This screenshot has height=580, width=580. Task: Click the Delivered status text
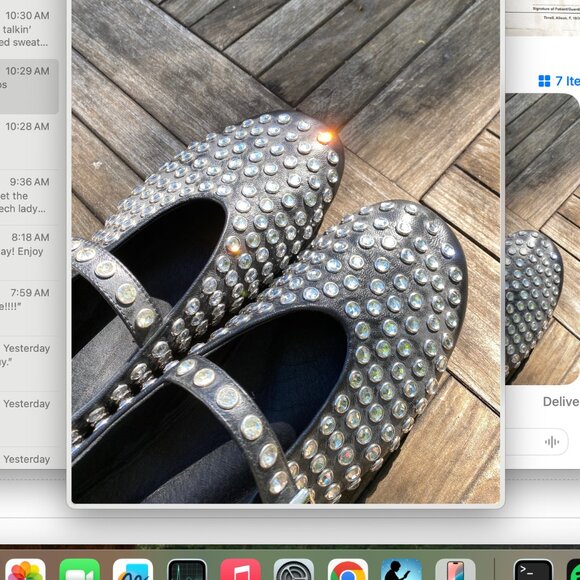point(561,402)
